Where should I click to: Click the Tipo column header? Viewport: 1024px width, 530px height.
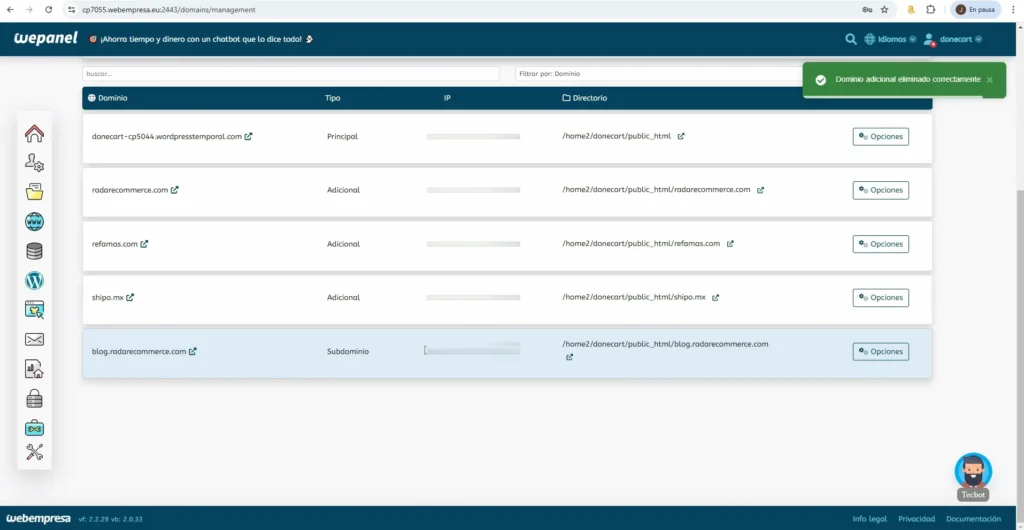click(332, 98)
